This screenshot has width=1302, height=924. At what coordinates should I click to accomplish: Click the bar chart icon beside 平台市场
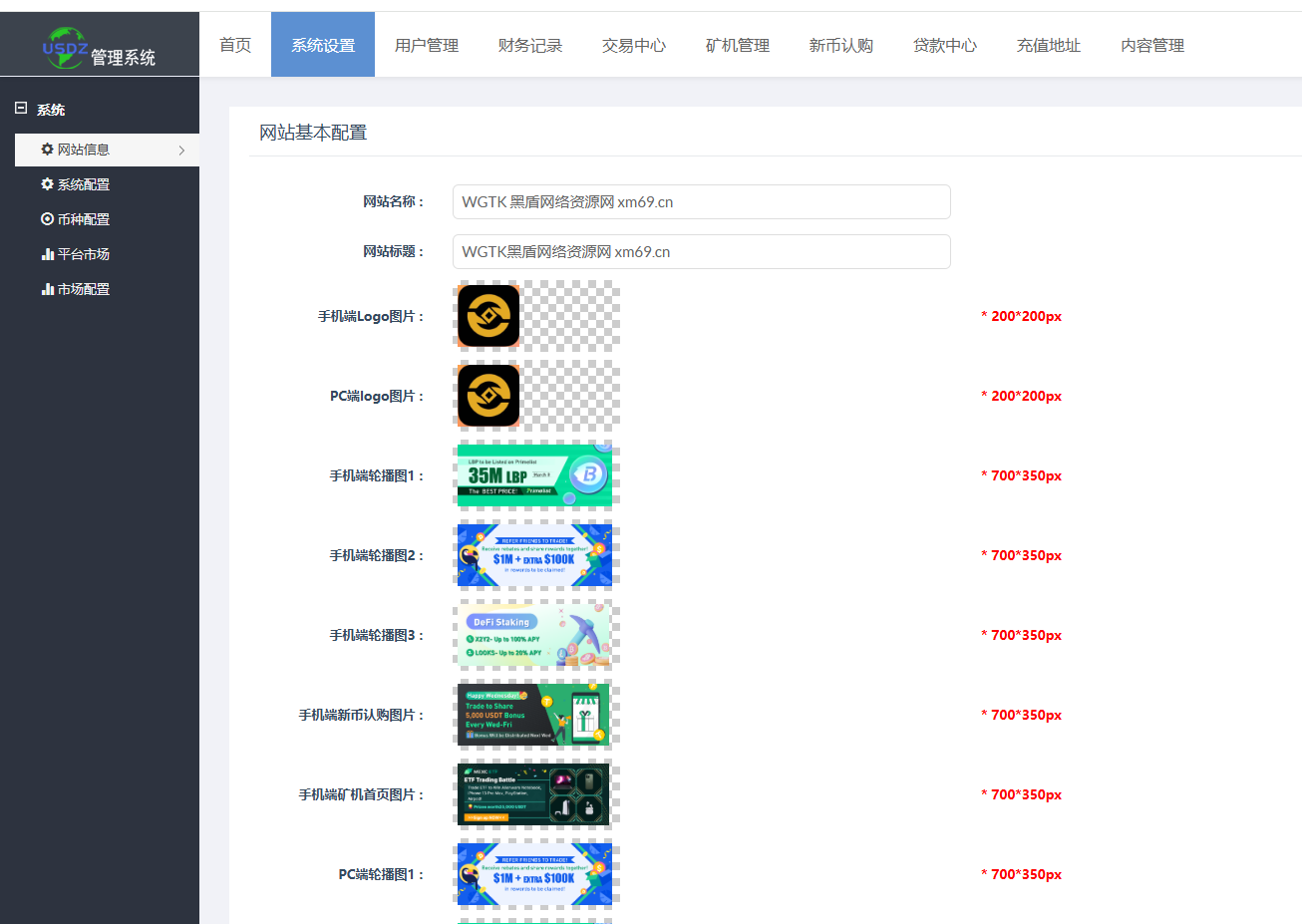47,254
